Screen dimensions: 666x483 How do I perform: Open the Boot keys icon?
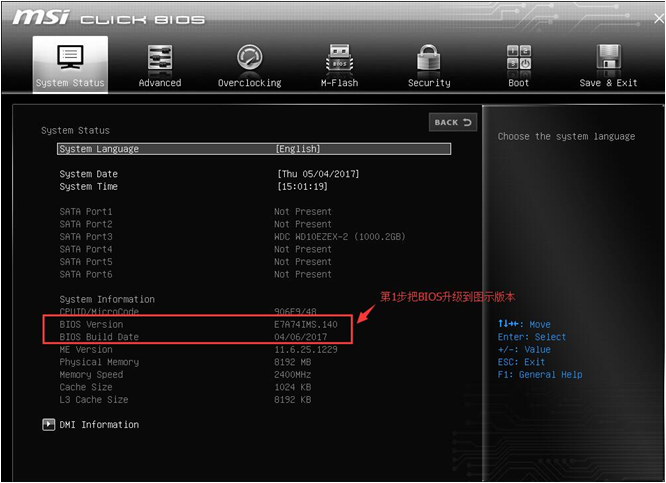point(519,57)
